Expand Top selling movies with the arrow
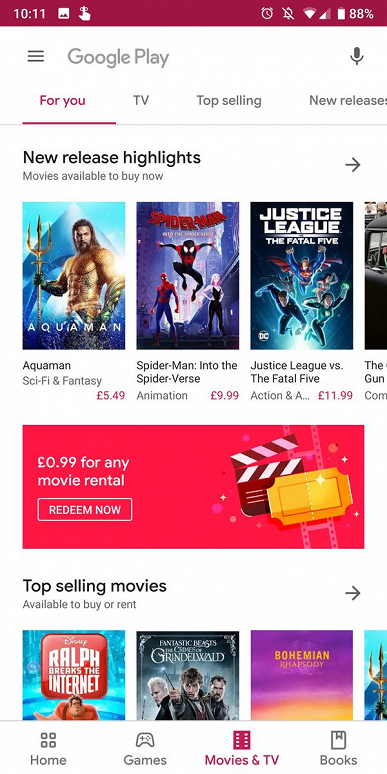 [x=353, y=593]
